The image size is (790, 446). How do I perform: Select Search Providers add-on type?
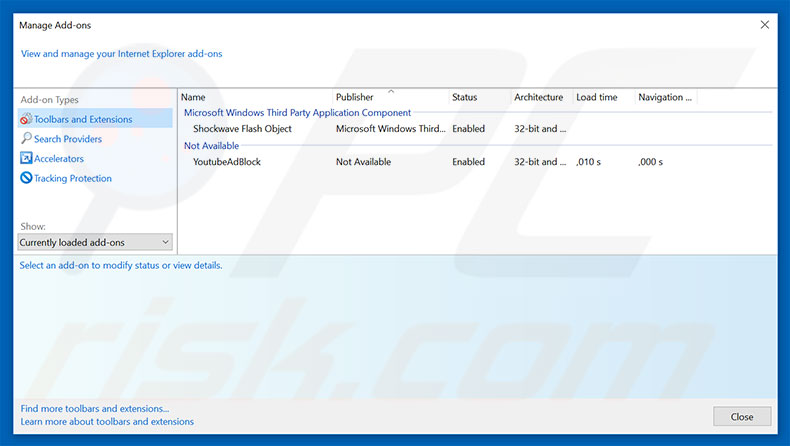pos(68,139)
